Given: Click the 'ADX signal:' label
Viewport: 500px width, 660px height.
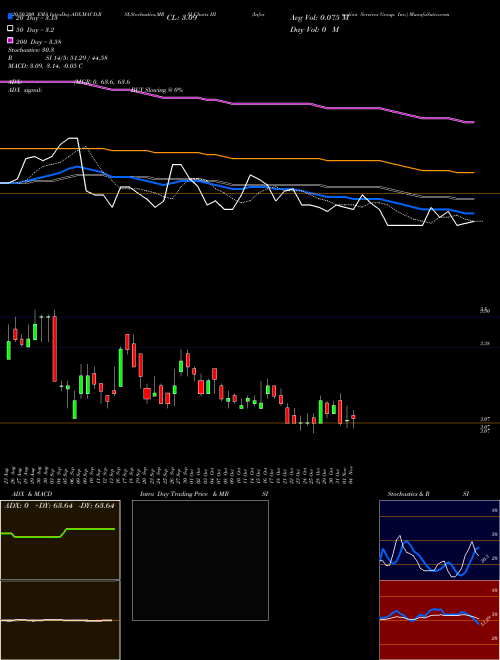Looking at the screenshot, I should click(25, 90).
